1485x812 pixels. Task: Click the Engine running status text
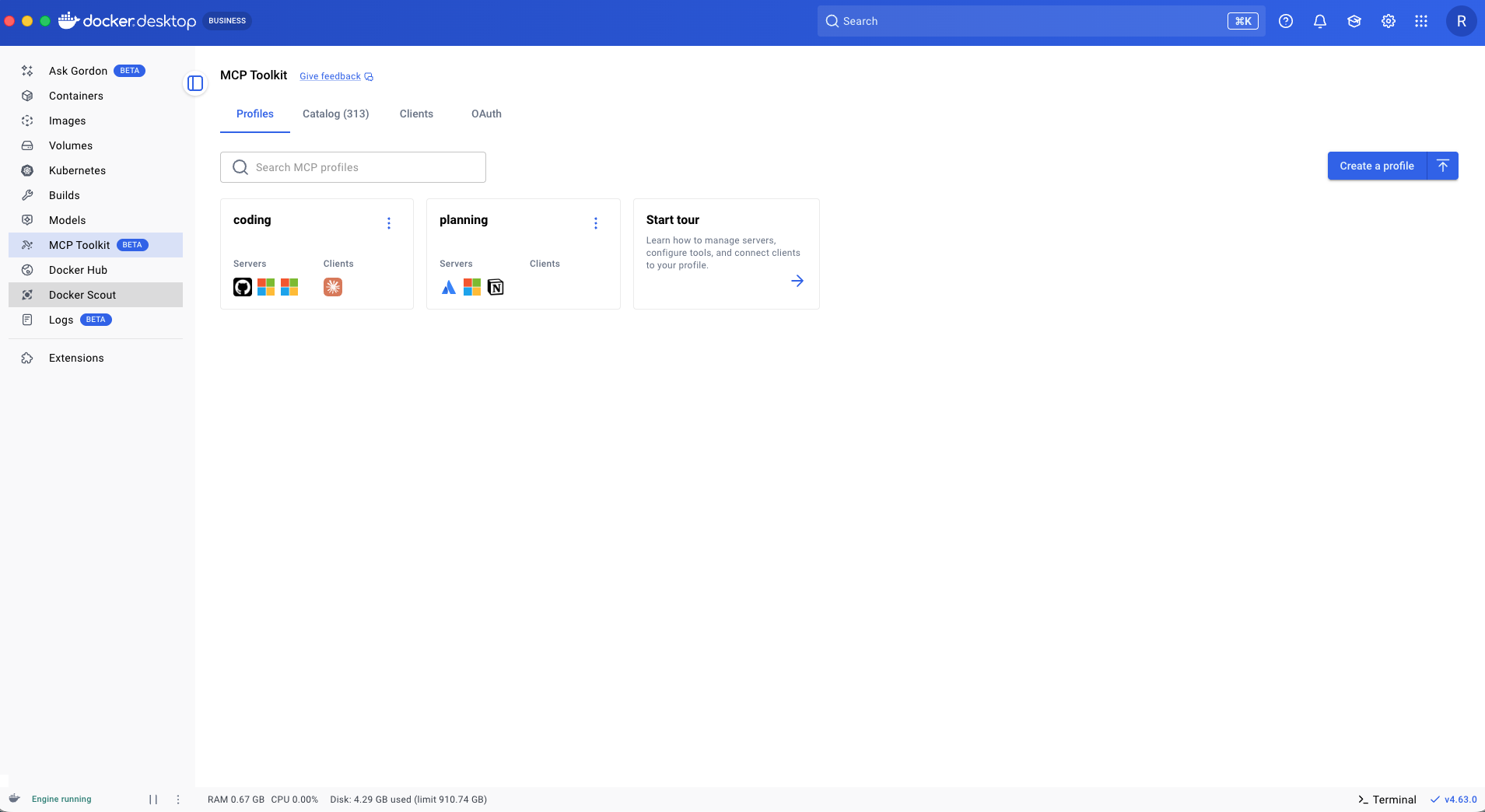coord(61,799)
